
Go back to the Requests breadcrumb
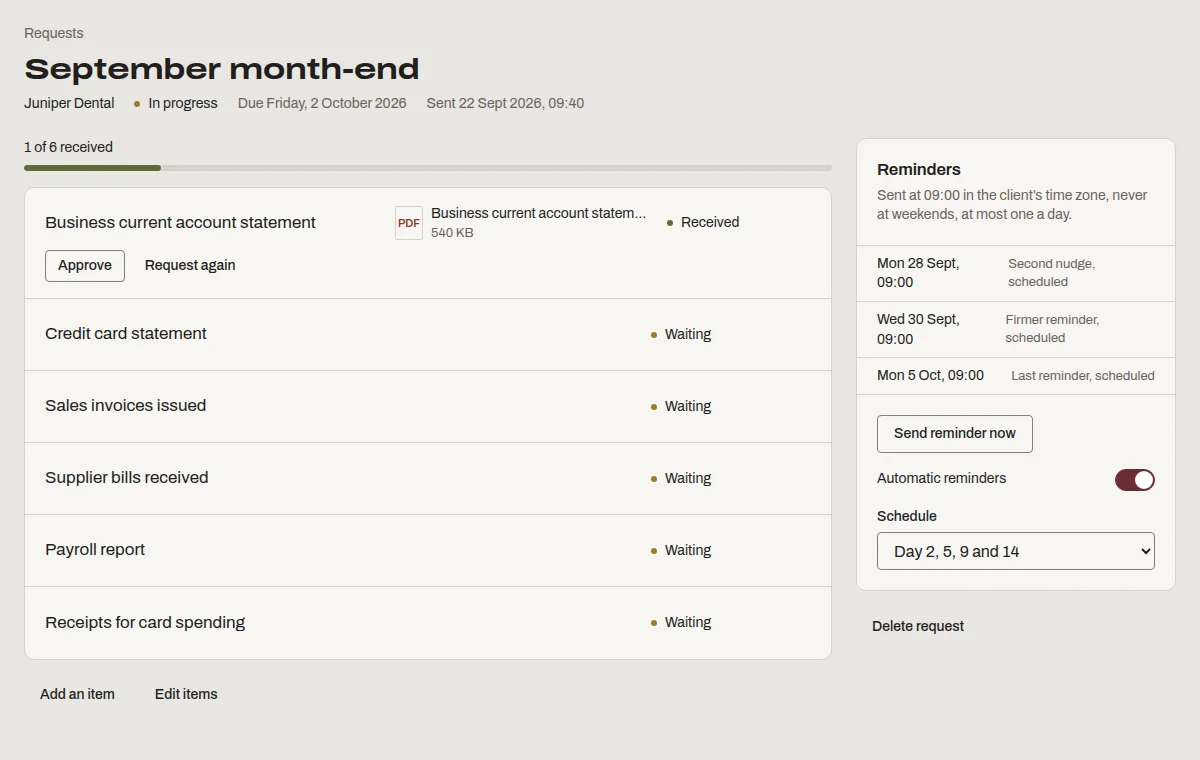[x=54, y=33]
